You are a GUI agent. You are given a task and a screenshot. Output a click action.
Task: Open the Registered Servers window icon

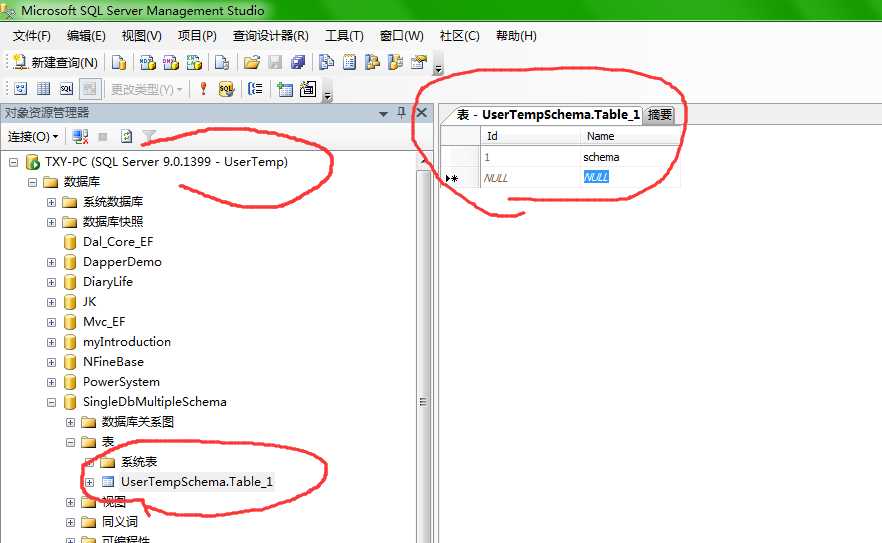[x=326, y=62]
